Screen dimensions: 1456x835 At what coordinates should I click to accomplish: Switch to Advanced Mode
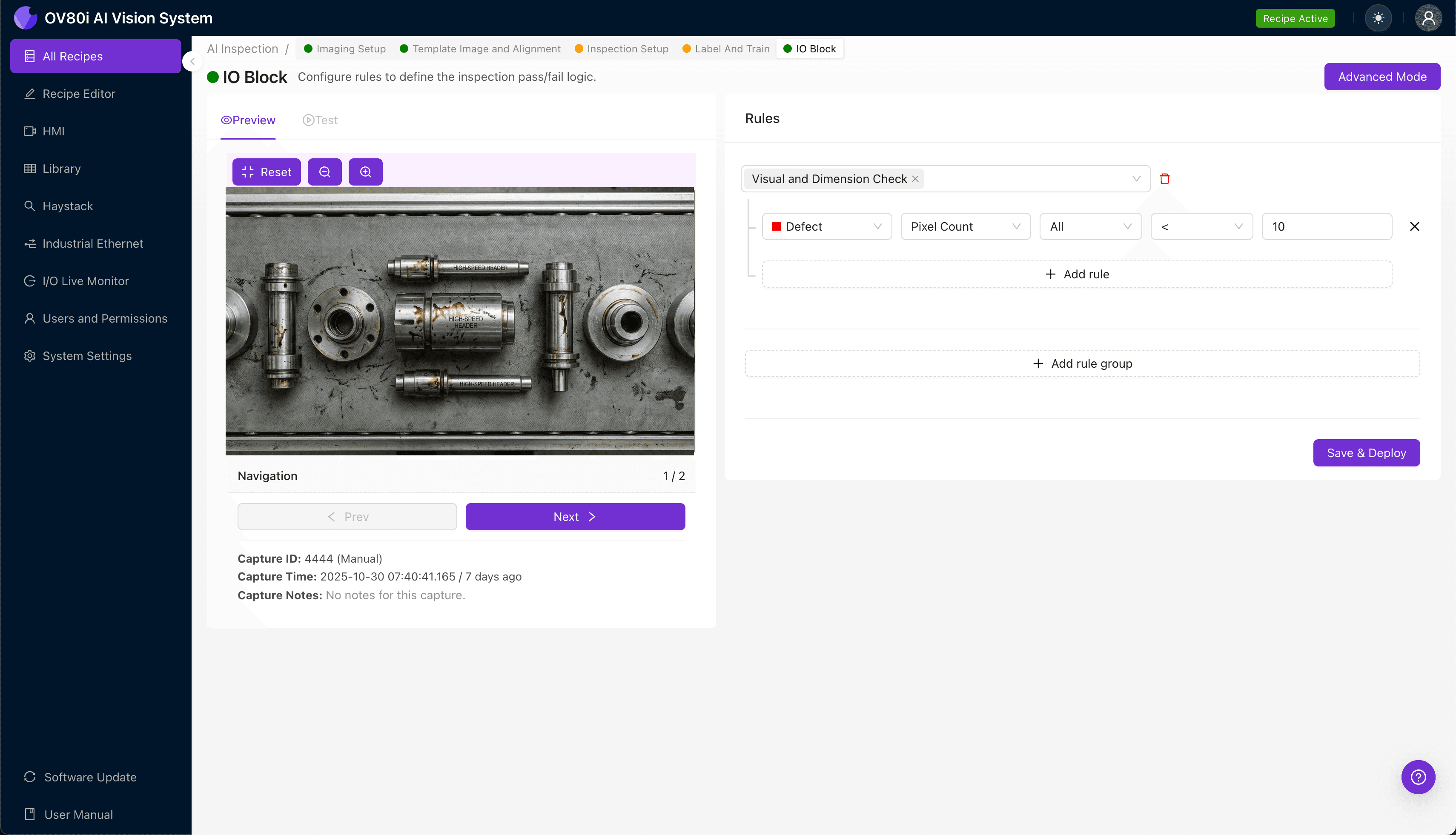tap(1382, 76)
